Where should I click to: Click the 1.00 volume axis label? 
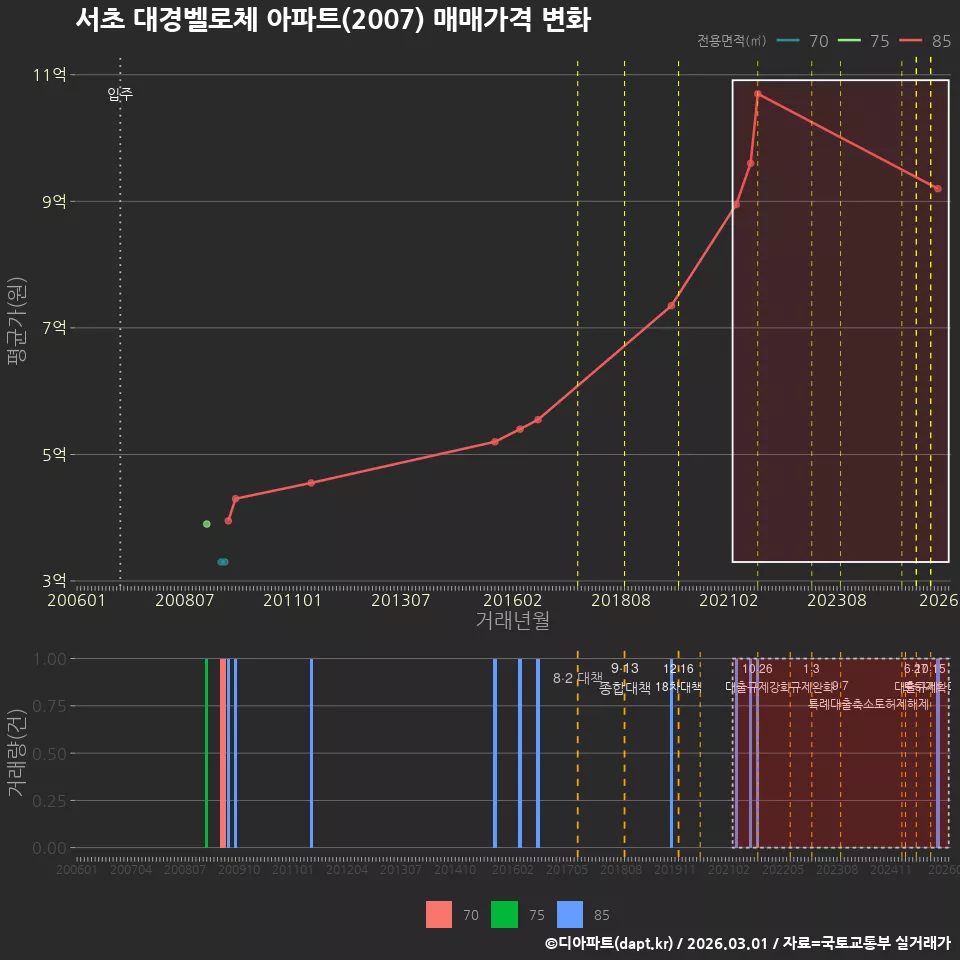[x=50, y=659]
